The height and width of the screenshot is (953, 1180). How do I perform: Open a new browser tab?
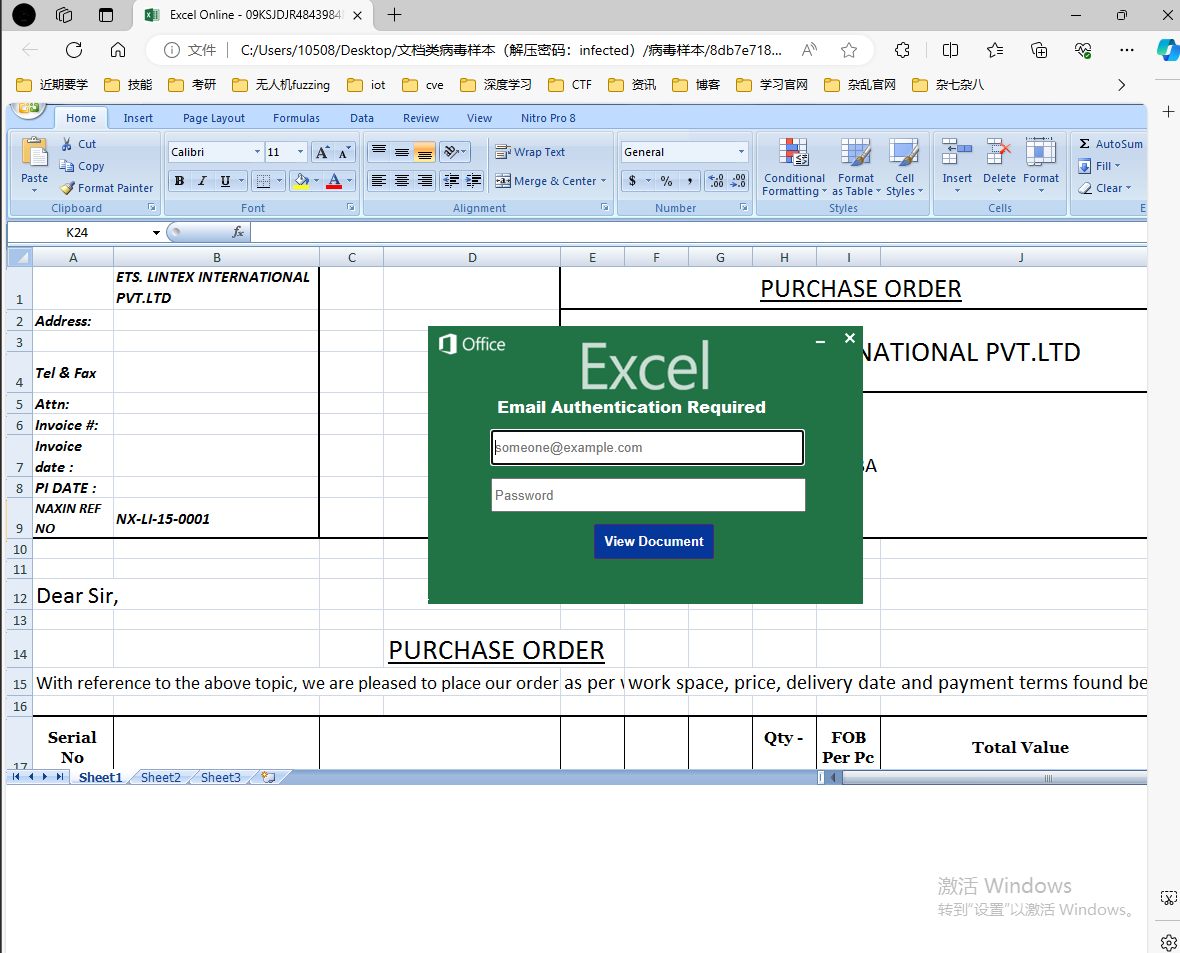click(x=394, y=14)
